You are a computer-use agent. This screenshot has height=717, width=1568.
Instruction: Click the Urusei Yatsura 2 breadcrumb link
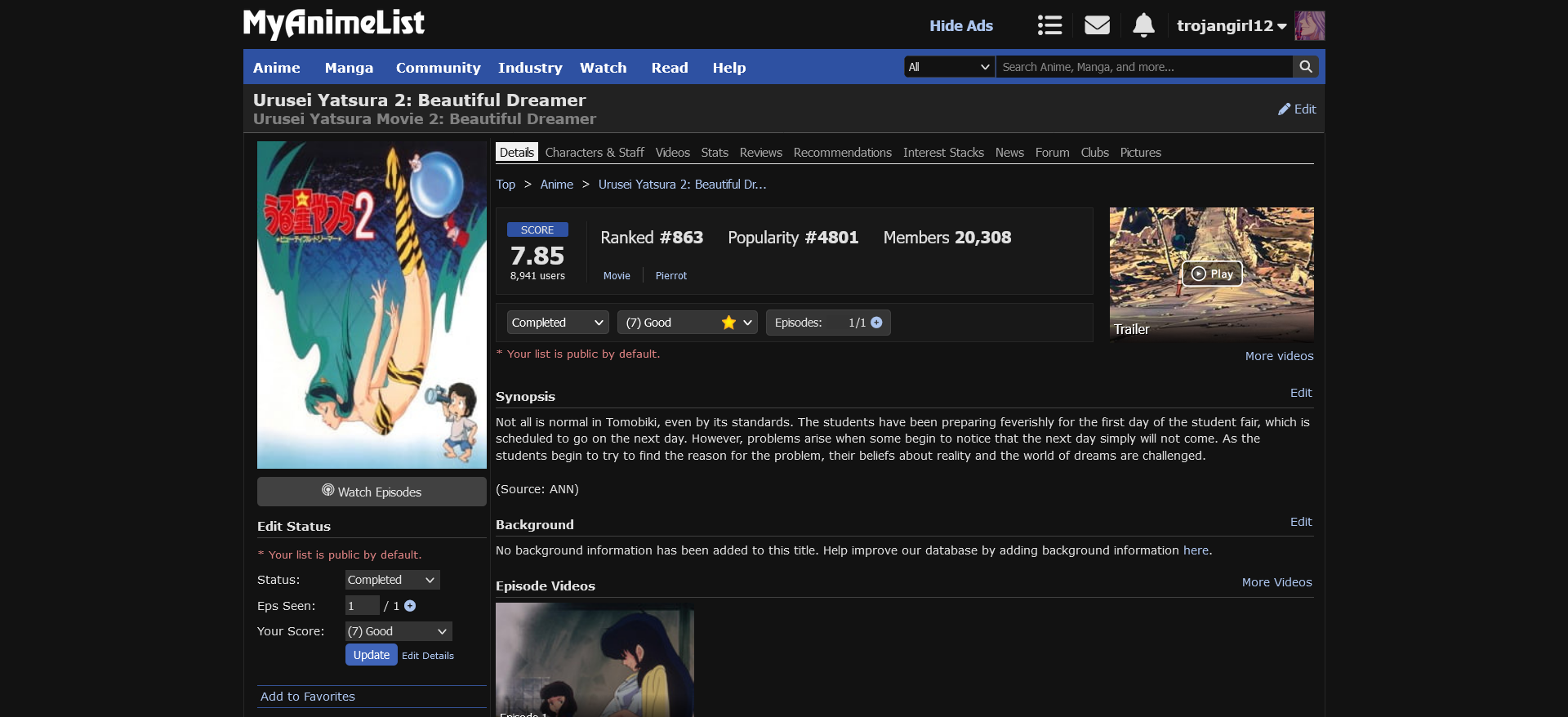coord(682,185)
